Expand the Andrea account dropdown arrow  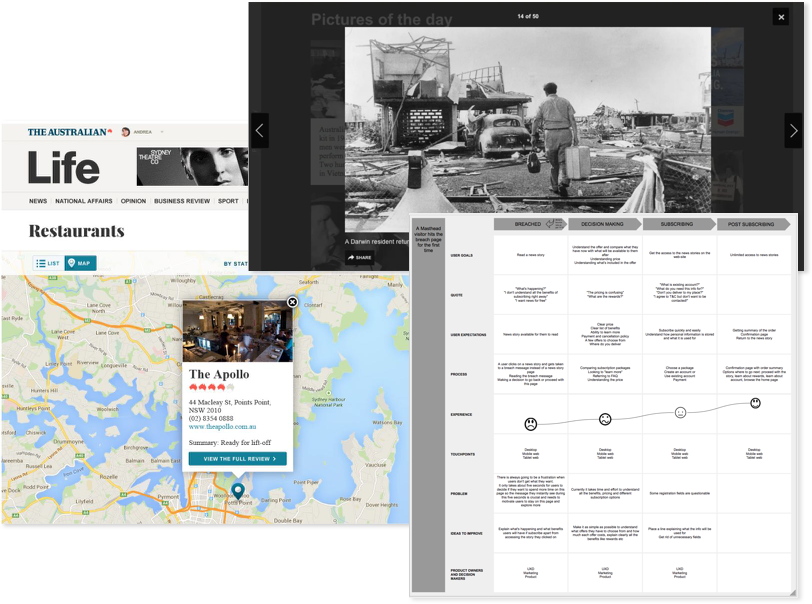click(162, 132)
